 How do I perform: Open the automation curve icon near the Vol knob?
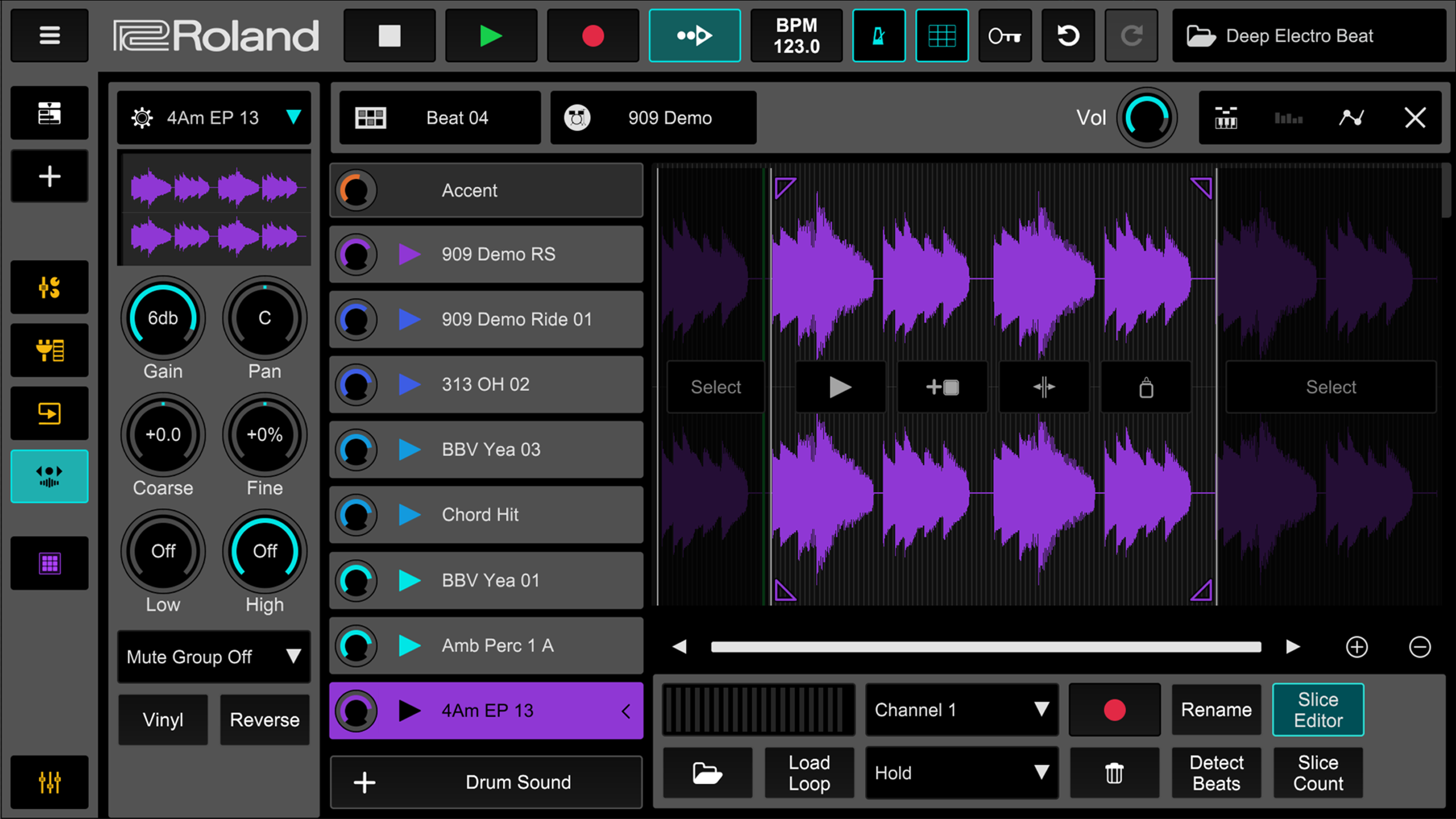[x=1352, y=118]
